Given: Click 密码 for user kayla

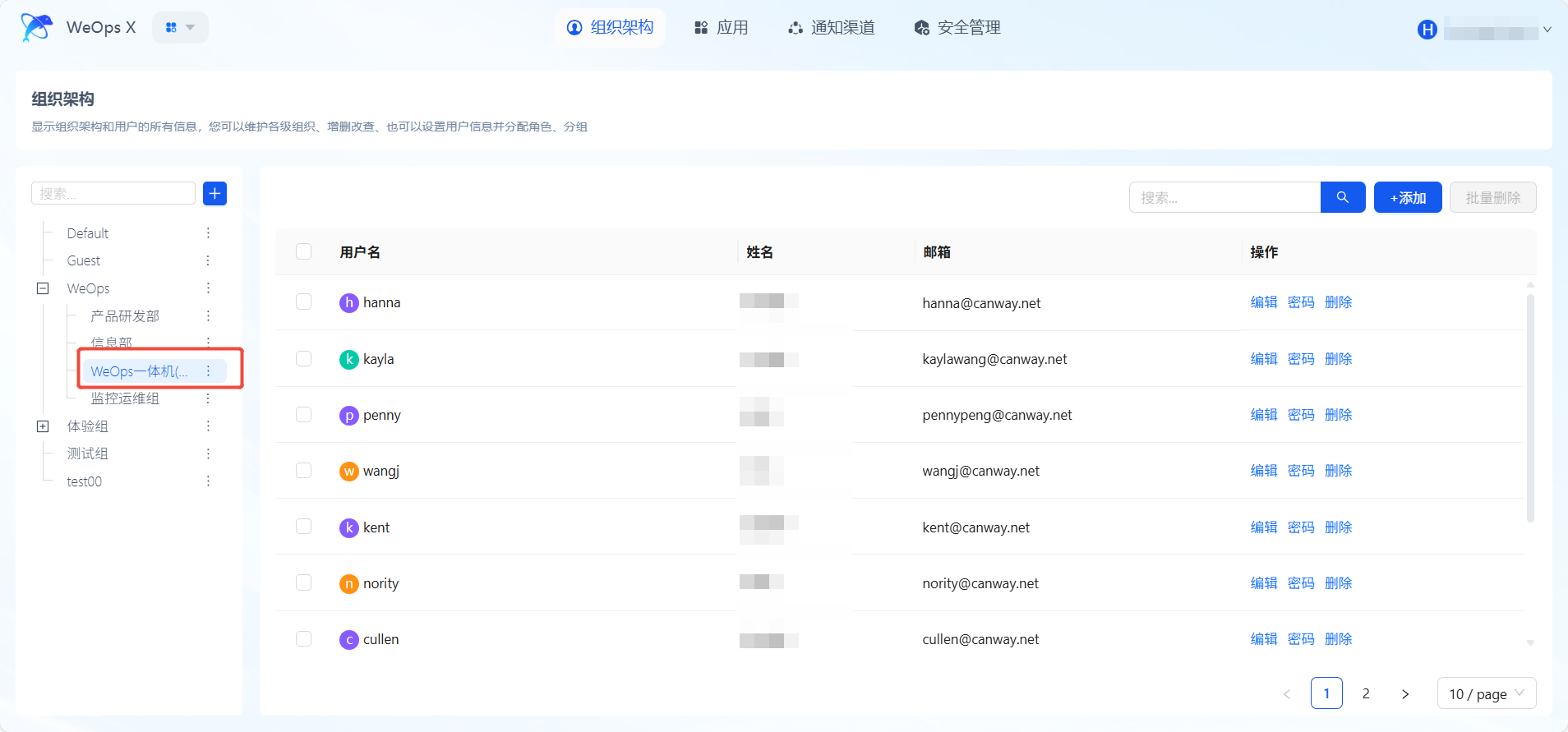Looking at the screenshot, I should click(x=1301, y=359).
